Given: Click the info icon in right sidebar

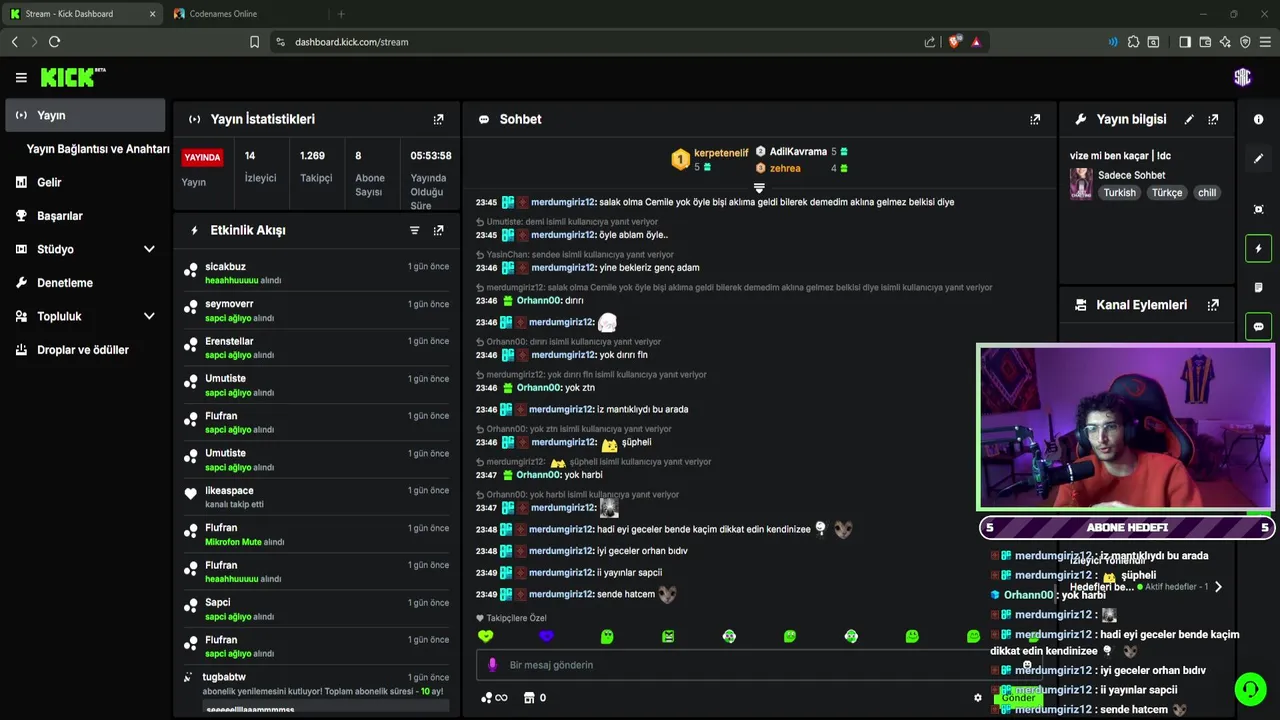Looking at the screenshot, I should point(1258,119).
